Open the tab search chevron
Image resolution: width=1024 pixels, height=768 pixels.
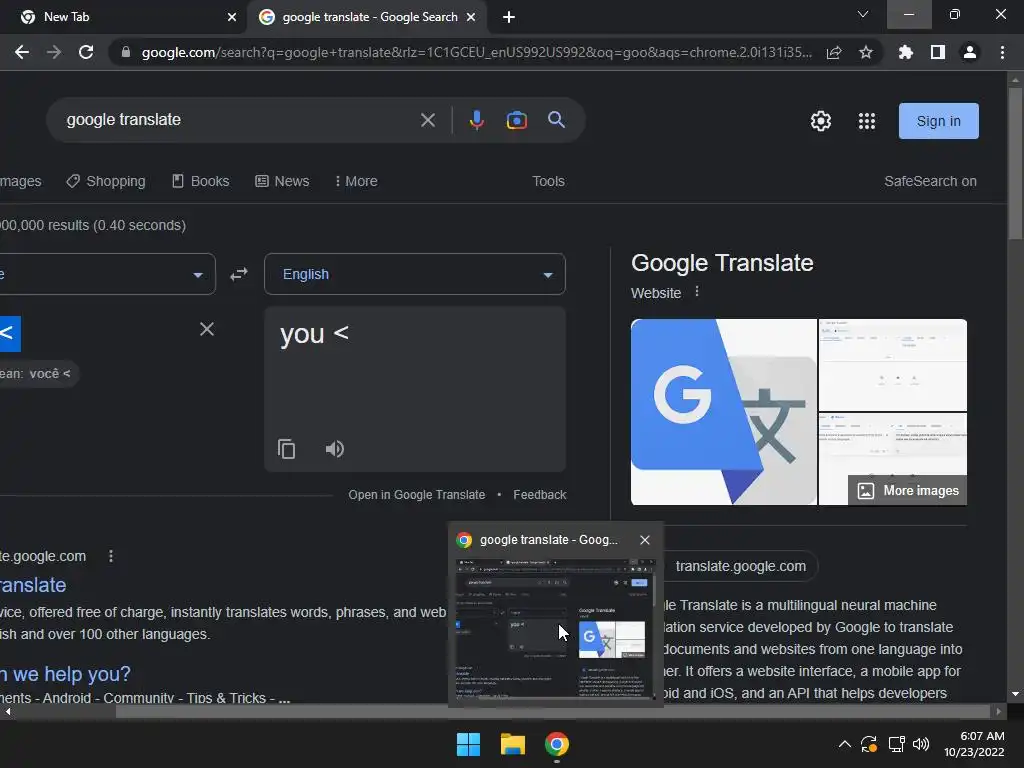[863, 14]
